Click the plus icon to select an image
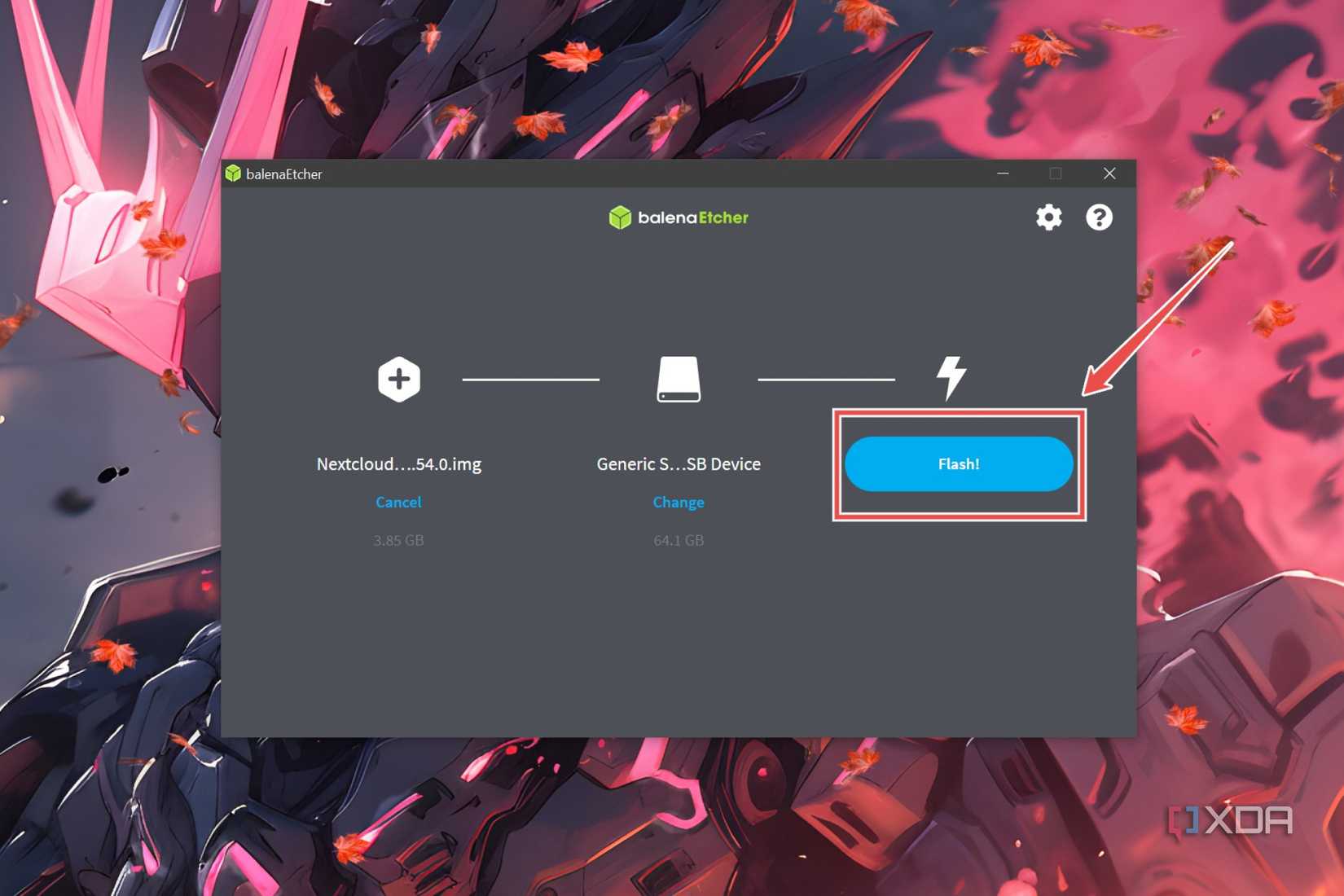The height and width of the screenshot is (896, 1344). click(x=398, y=378)
